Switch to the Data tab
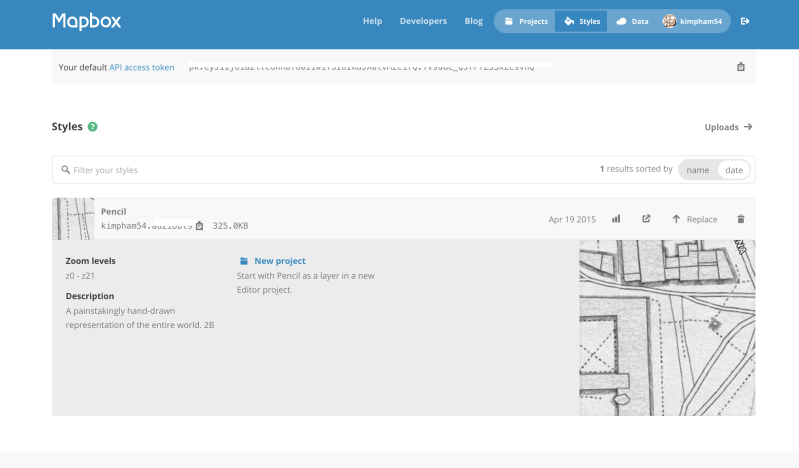 pos(632,21)
